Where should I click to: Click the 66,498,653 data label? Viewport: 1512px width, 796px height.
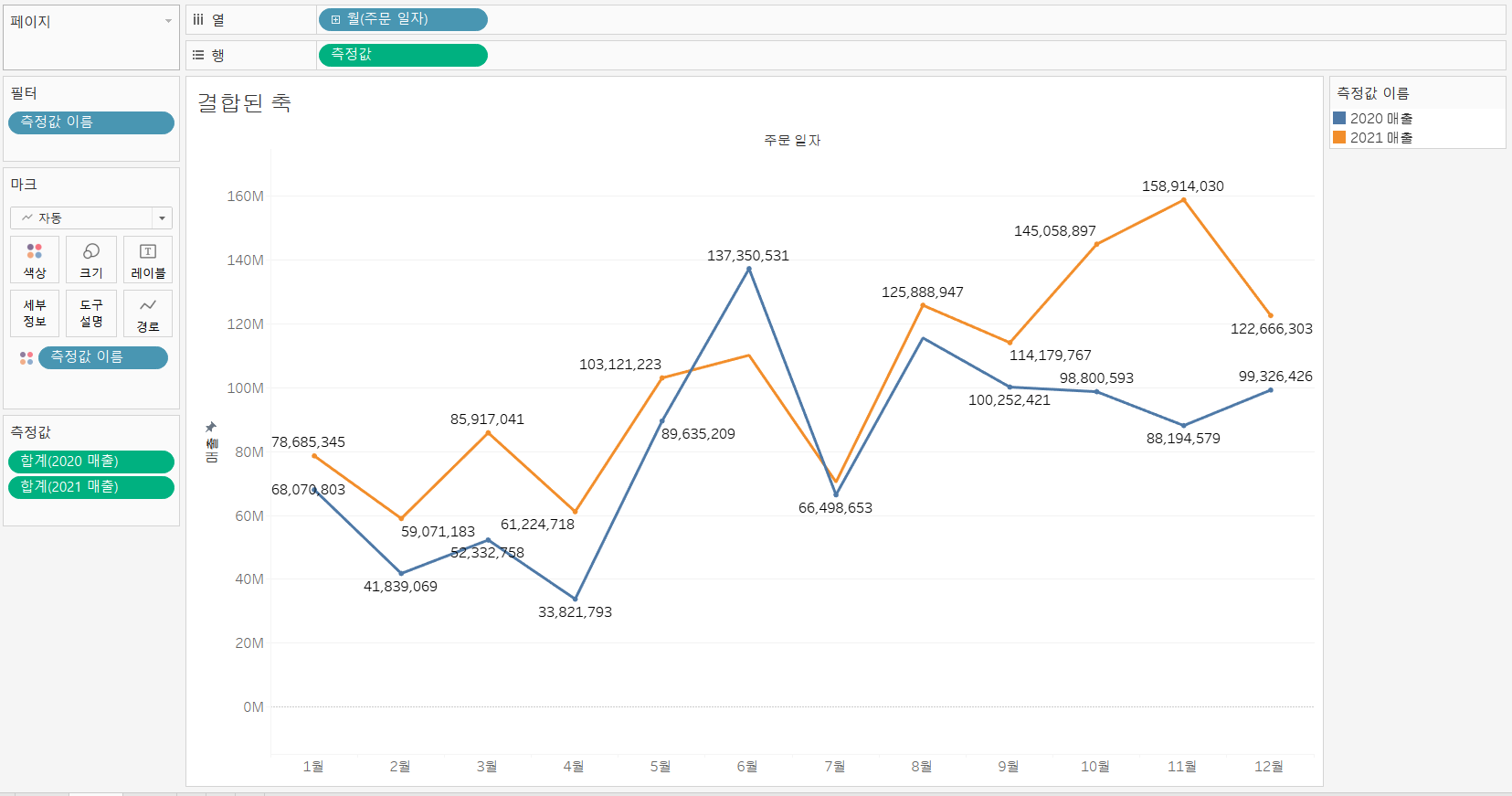835,507
